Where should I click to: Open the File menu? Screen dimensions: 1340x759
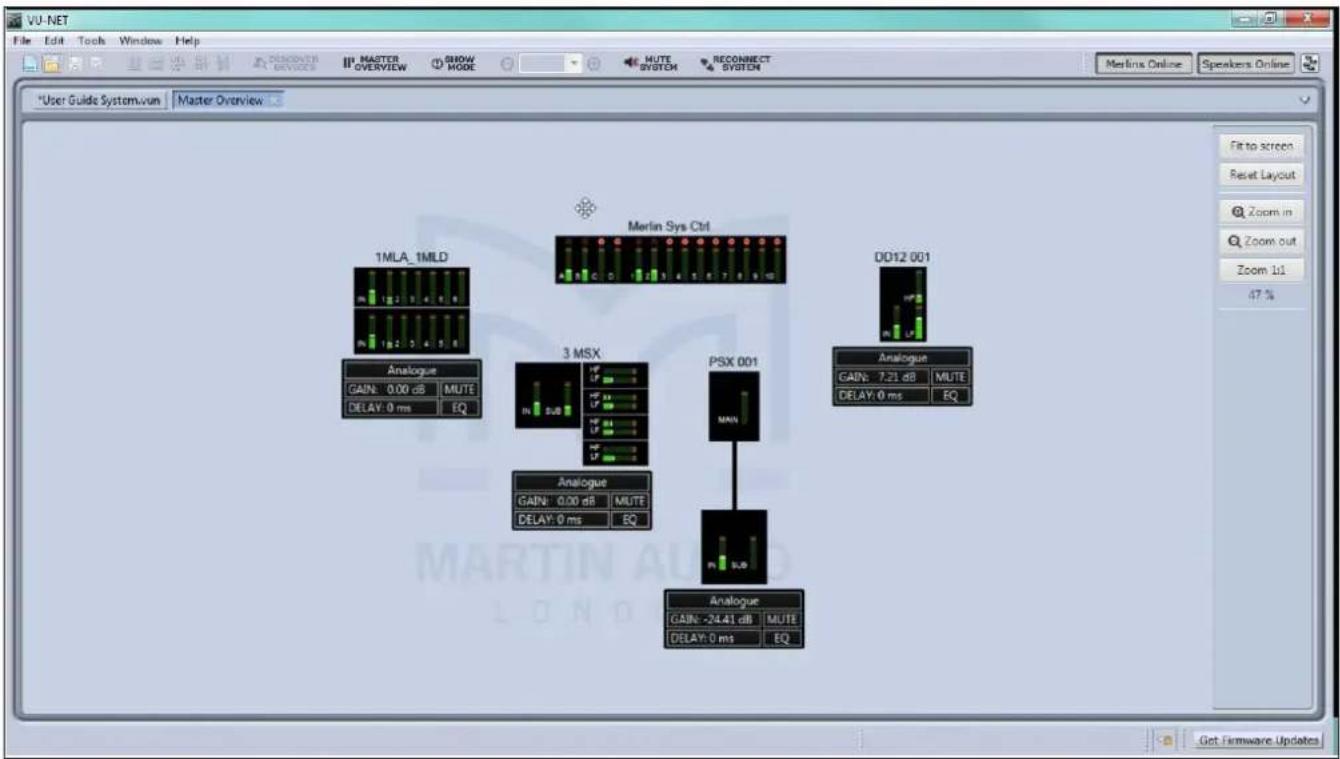pos(22,41)
